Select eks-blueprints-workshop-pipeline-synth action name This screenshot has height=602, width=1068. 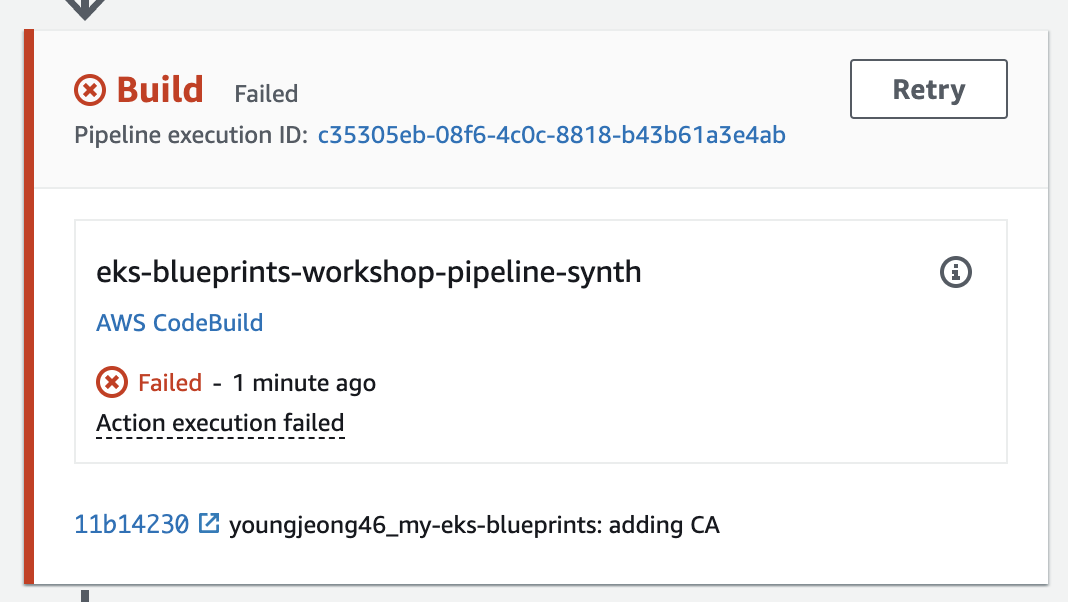(368, 271)
